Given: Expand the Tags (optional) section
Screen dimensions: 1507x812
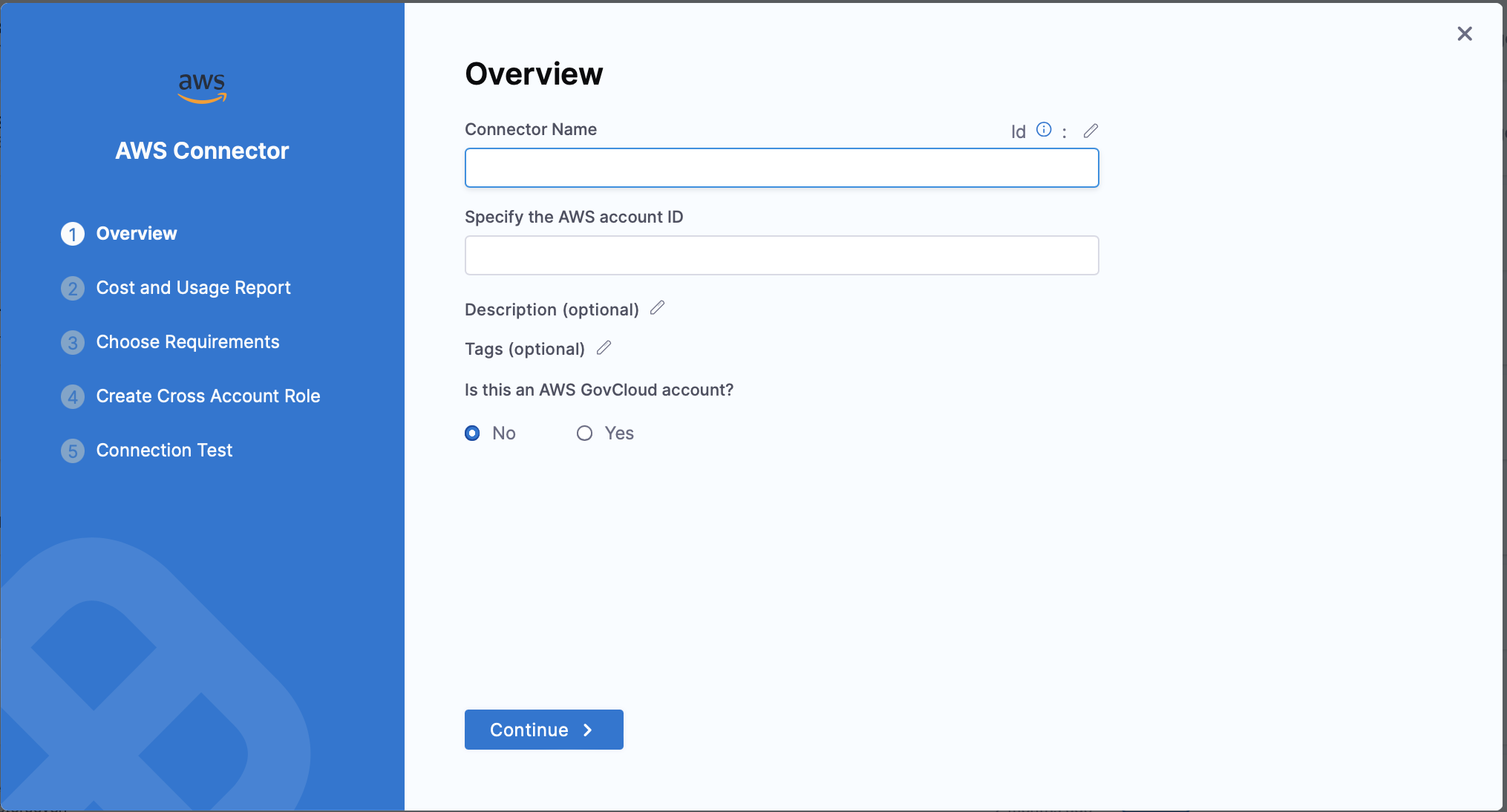Looking at the screenshot, I should 524,349.
